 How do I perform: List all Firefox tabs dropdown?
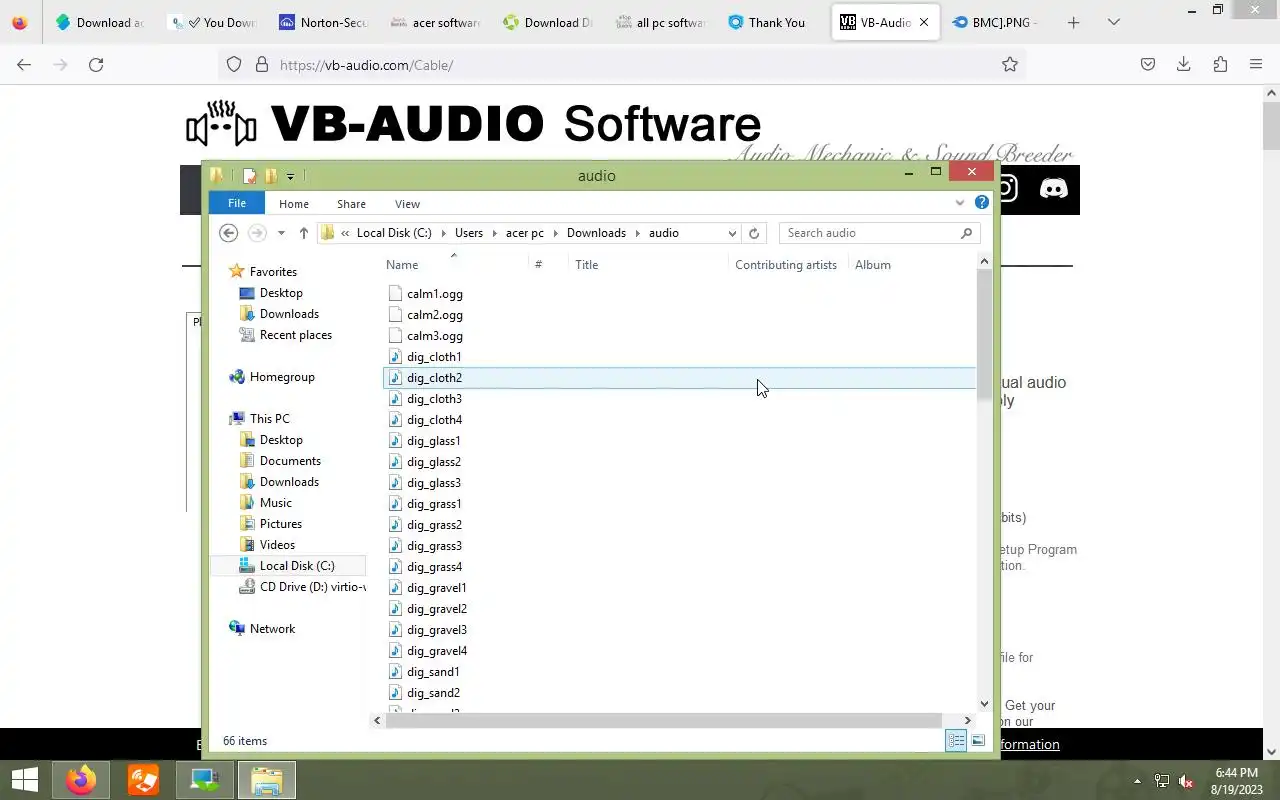click(x=1114, y=22)
